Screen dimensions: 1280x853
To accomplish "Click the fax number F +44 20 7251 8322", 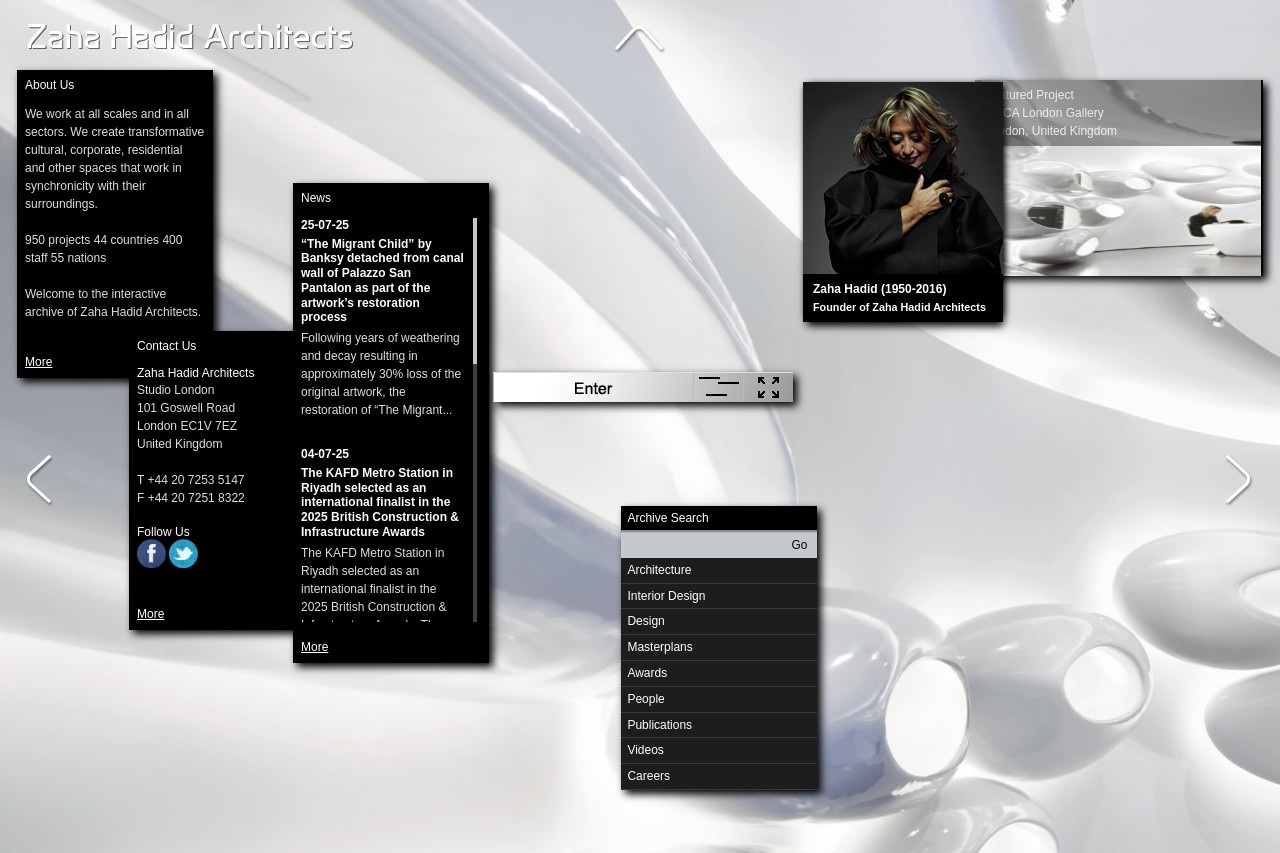I will point(191,498).
